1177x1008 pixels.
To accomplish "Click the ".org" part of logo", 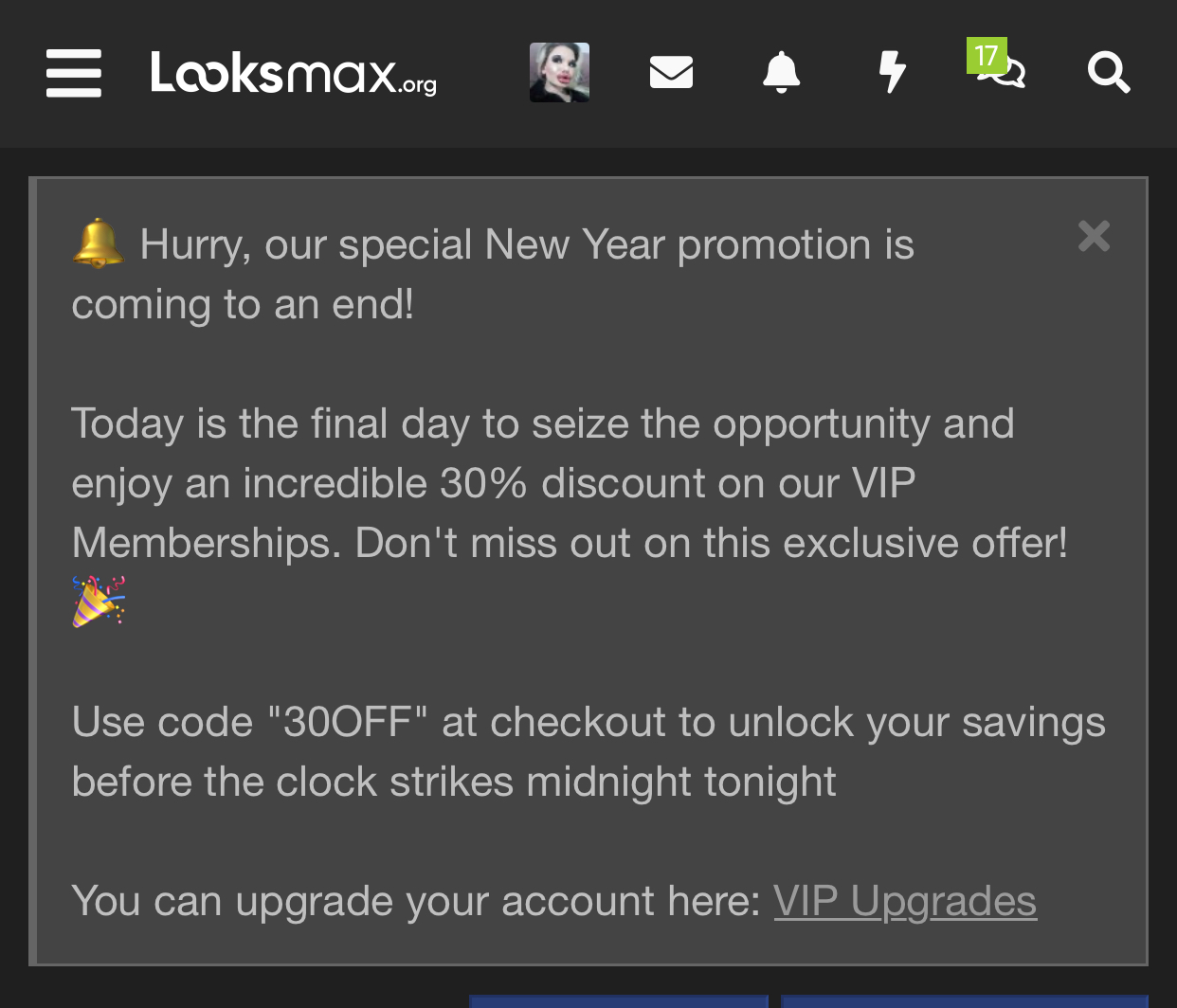I will coord(419,84).
